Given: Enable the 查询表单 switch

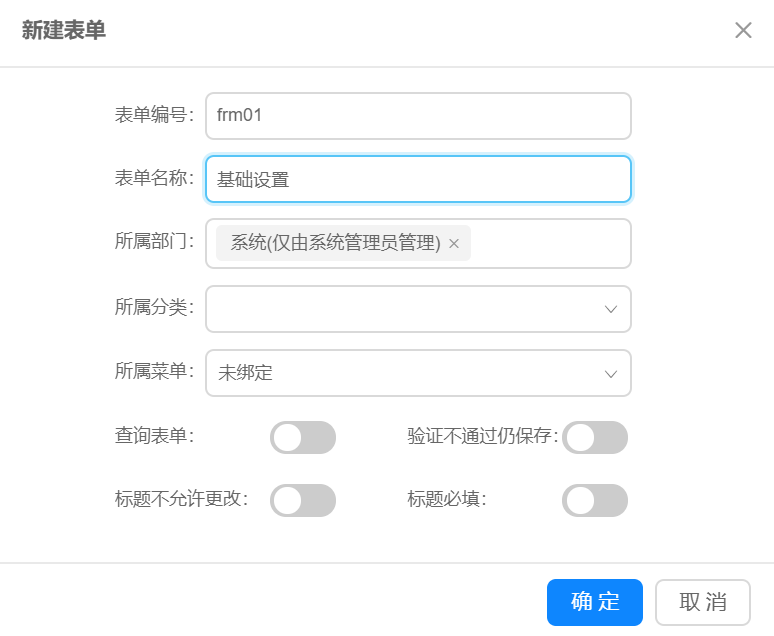Looking at the screenshot, I should coord(302,438).
